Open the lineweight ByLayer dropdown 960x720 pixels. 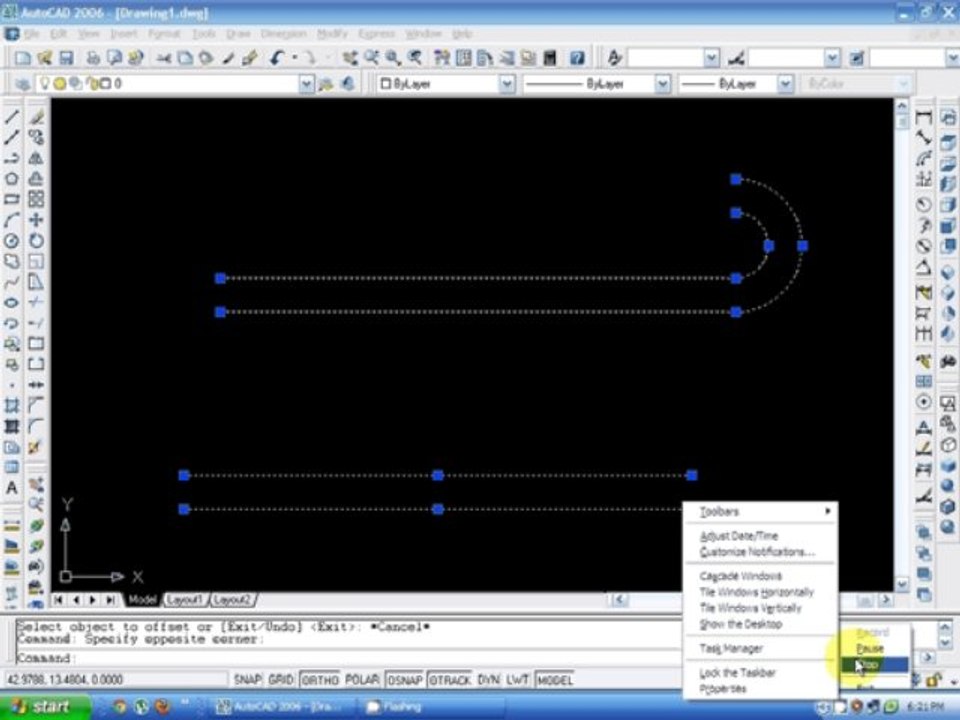click(x=785, y=84)
